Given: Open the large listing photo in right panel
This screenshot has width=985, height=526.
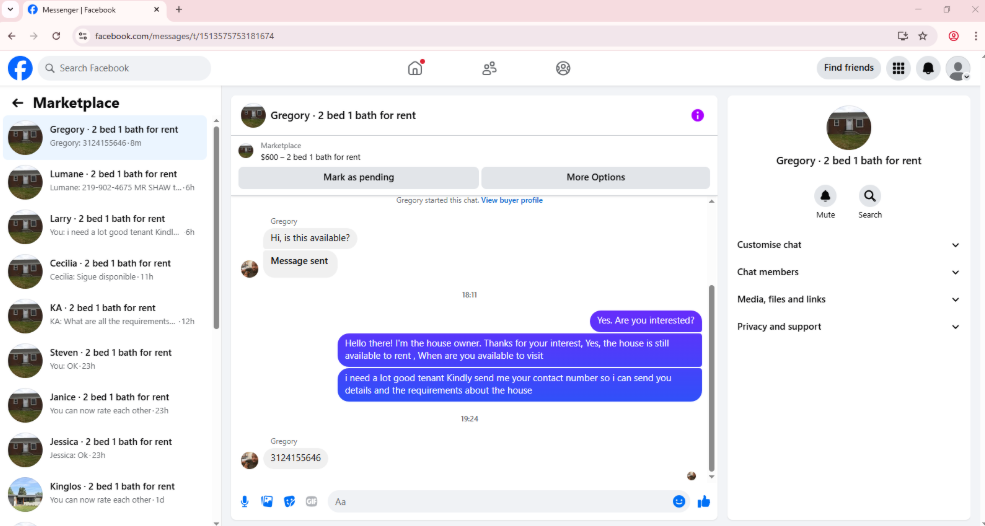Looking at the screenshot, I should pos(848,128).
